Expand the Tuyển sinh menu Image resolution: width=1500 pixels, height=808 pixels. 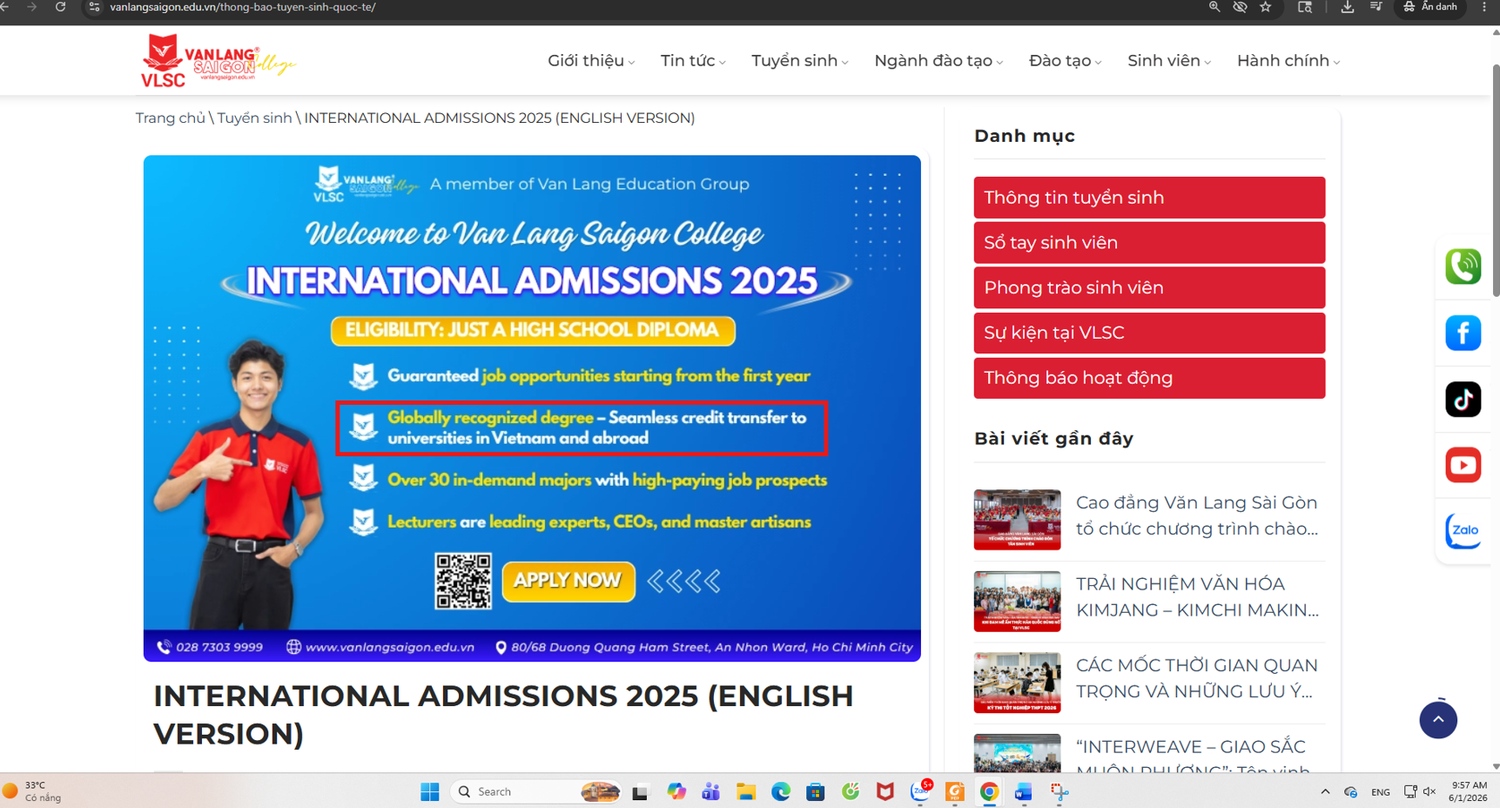[800, 61]
